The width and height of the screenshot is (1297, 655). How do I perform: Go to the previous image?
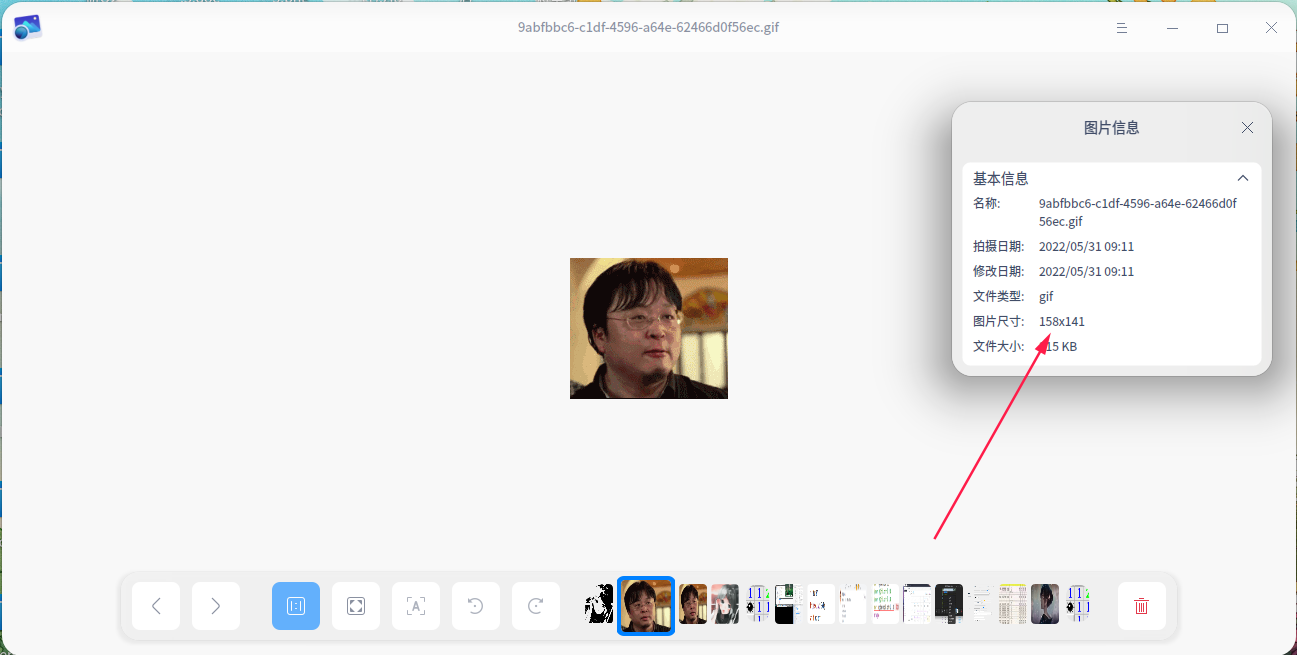pyautogui.click(x=156, y=606)
